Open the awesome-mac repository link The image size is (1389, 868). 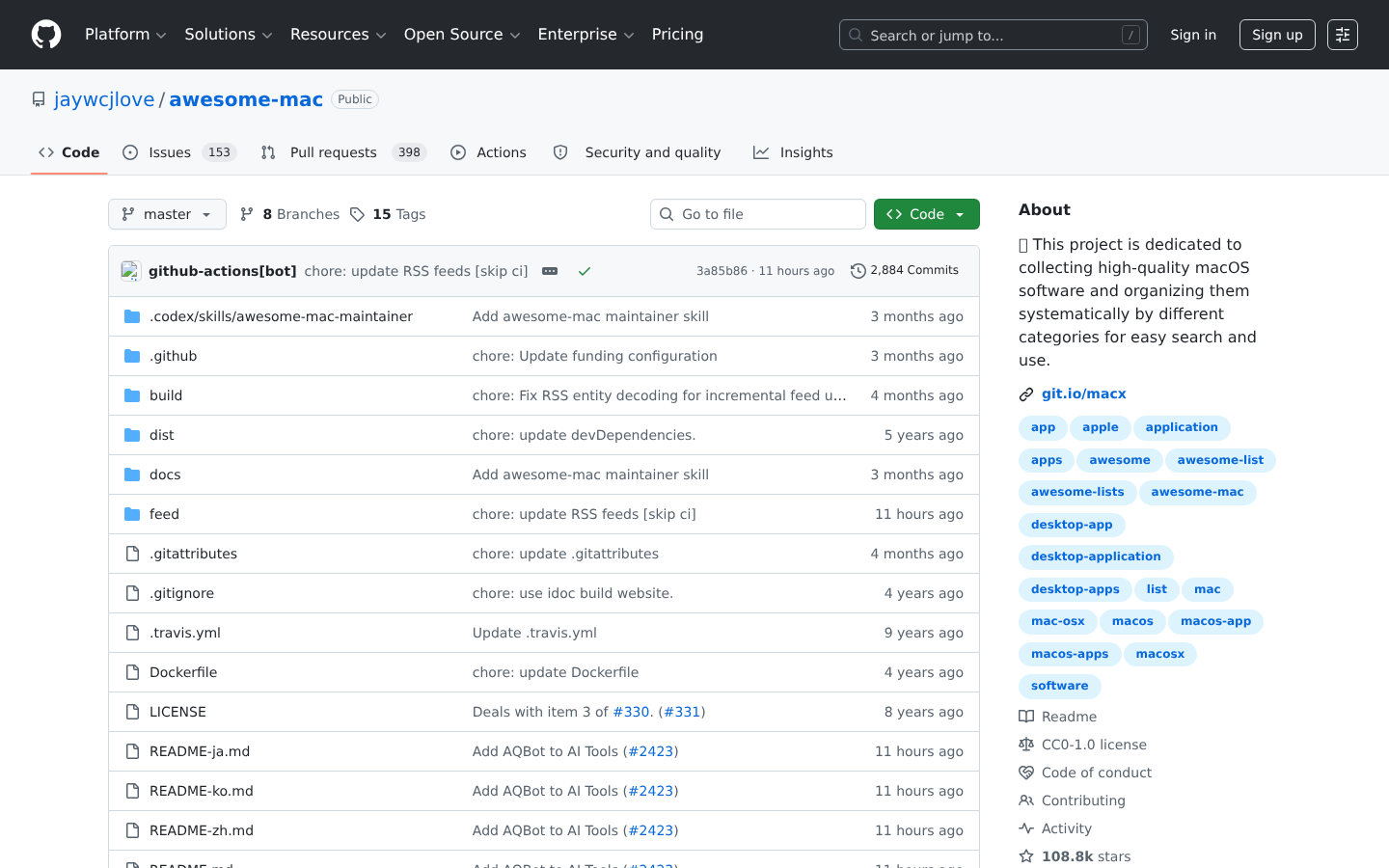coord(246,99)
